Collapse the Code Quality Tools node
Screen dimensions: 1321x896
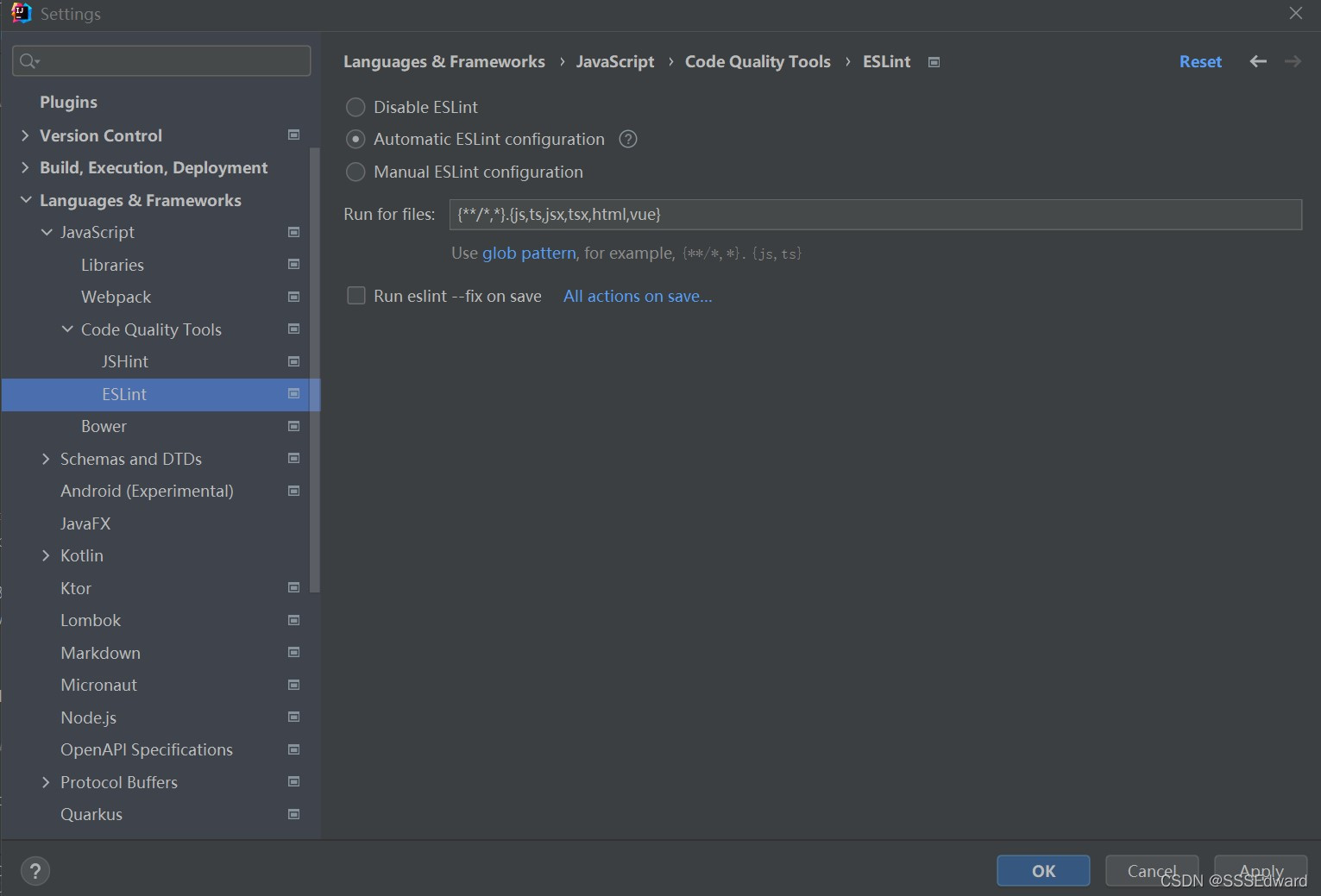67,329
